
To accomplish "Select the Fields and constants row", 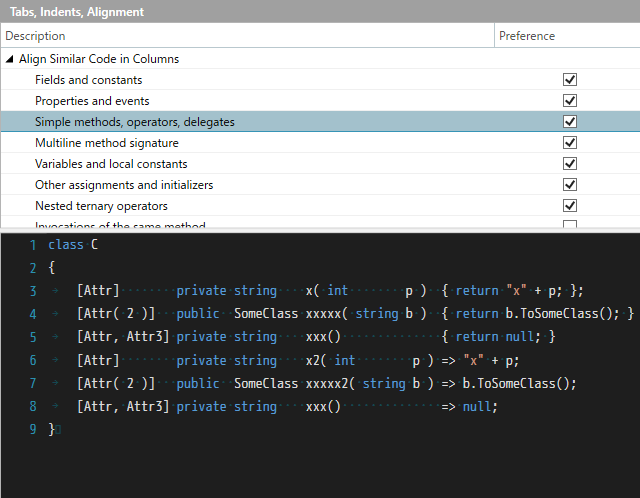I will click(320, 80).
